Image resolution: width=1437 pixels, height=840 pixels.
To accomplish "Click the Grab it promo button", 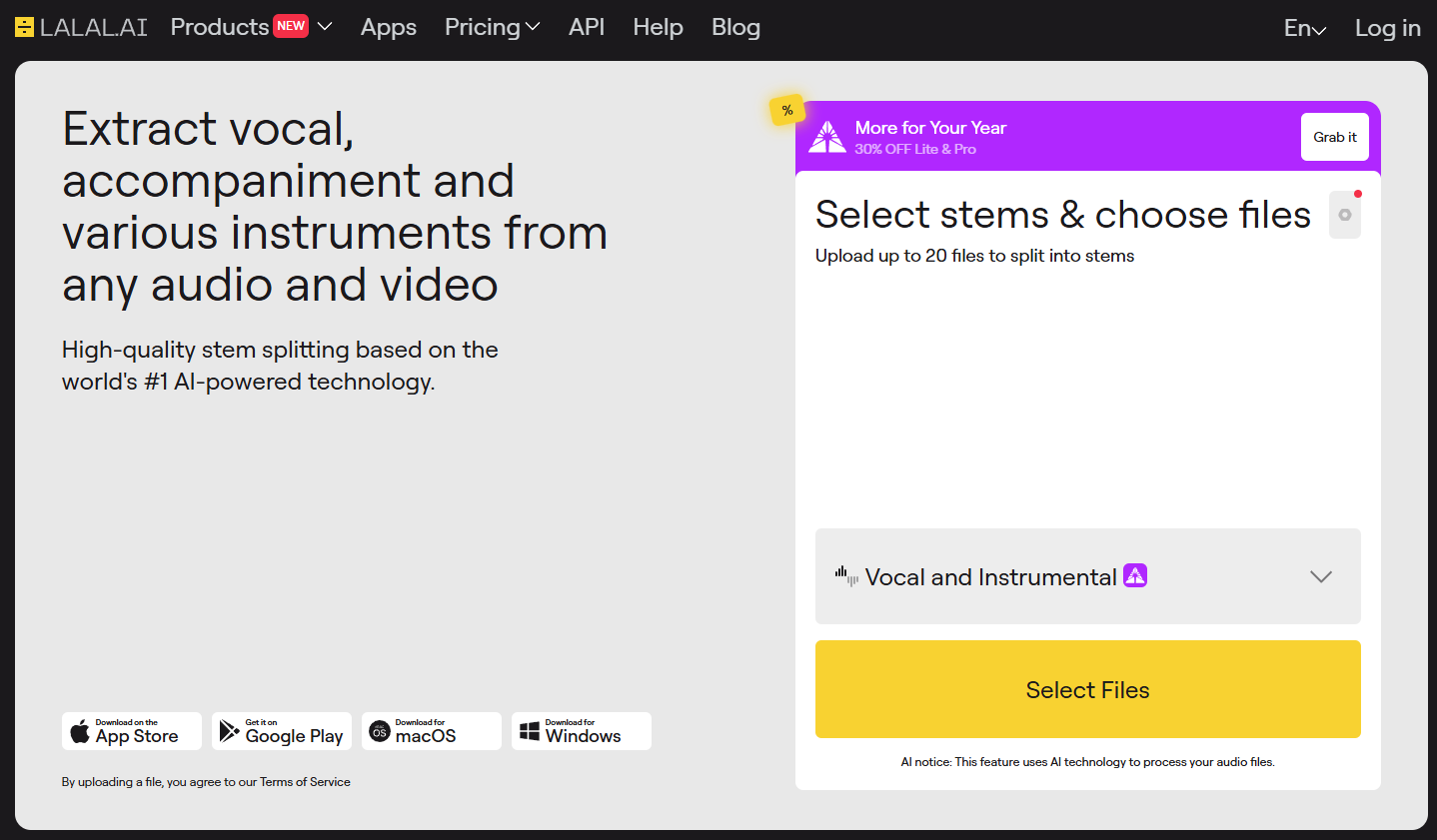I will point(1334,137).
